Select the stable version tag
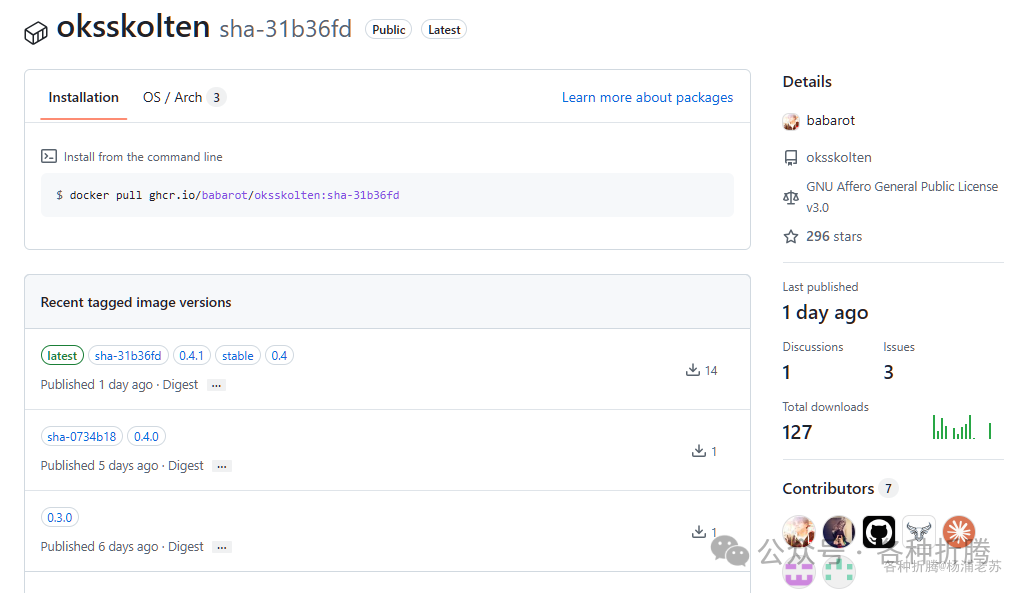1023x593 pixels. point(238,355)
